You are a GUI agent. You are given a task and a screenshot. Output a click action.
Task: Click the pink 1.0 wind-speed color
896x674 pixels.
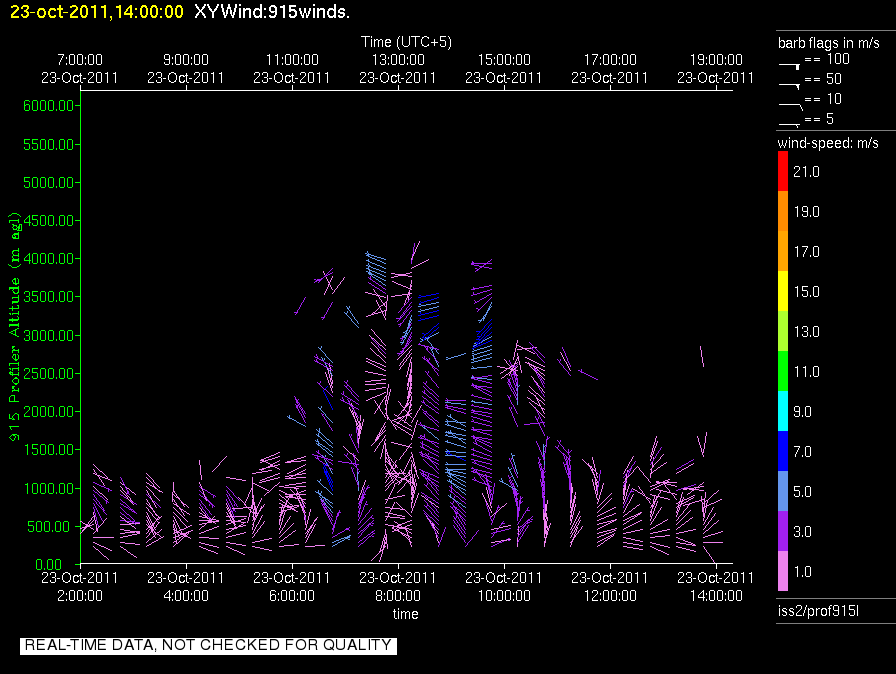[x=783, y=571]
